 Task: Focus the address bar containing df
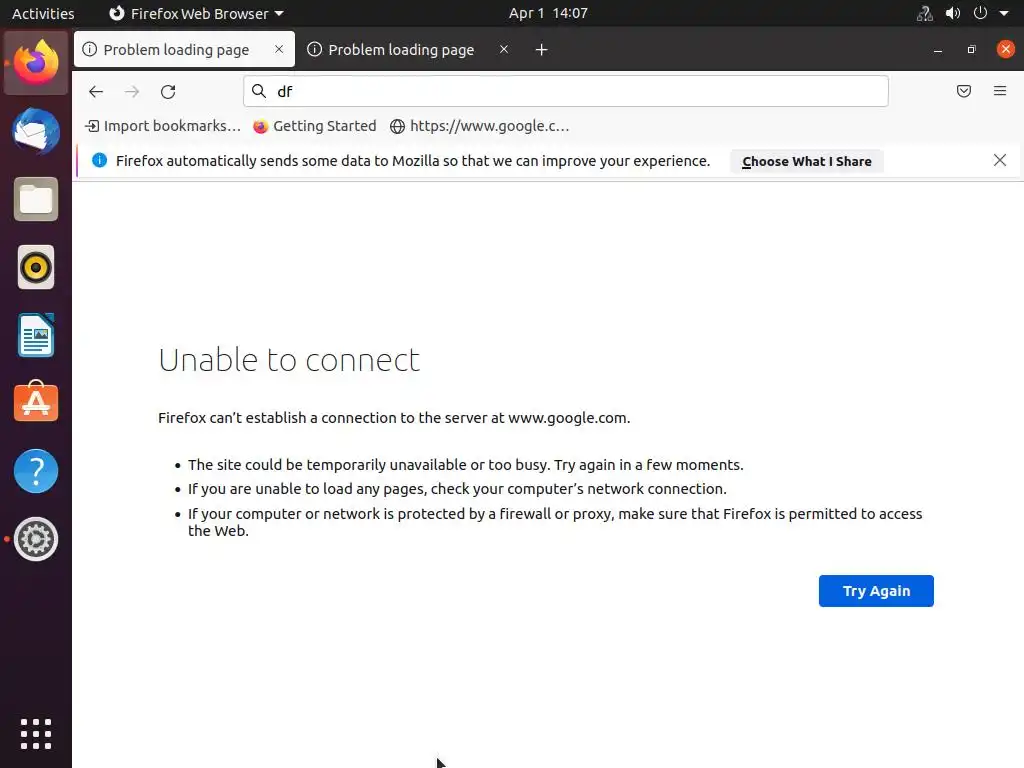[566, 91]
